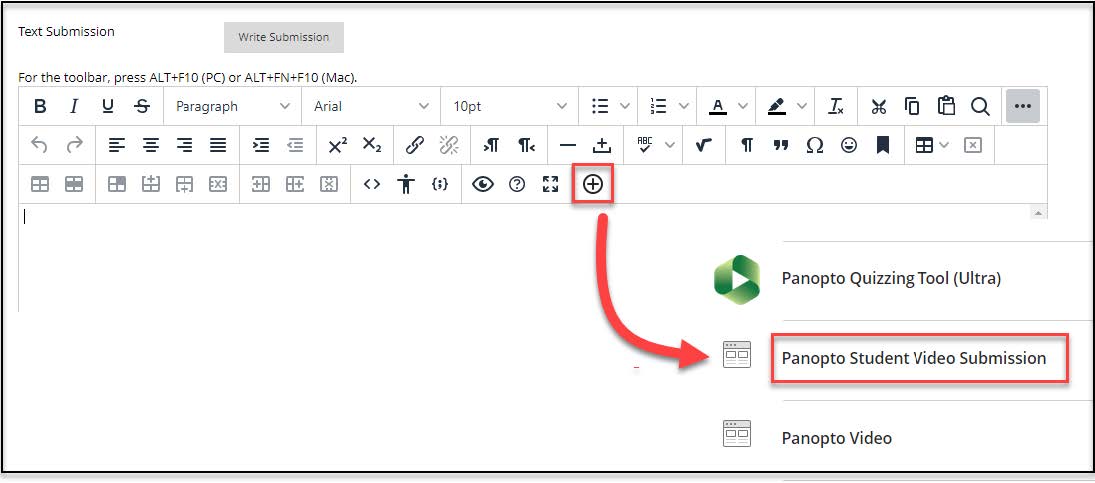Select Panopto Quizzing Tool (Ultra)
This screenshot has height=483, width=1095.
pyautogui.click(x=891, y=278)
